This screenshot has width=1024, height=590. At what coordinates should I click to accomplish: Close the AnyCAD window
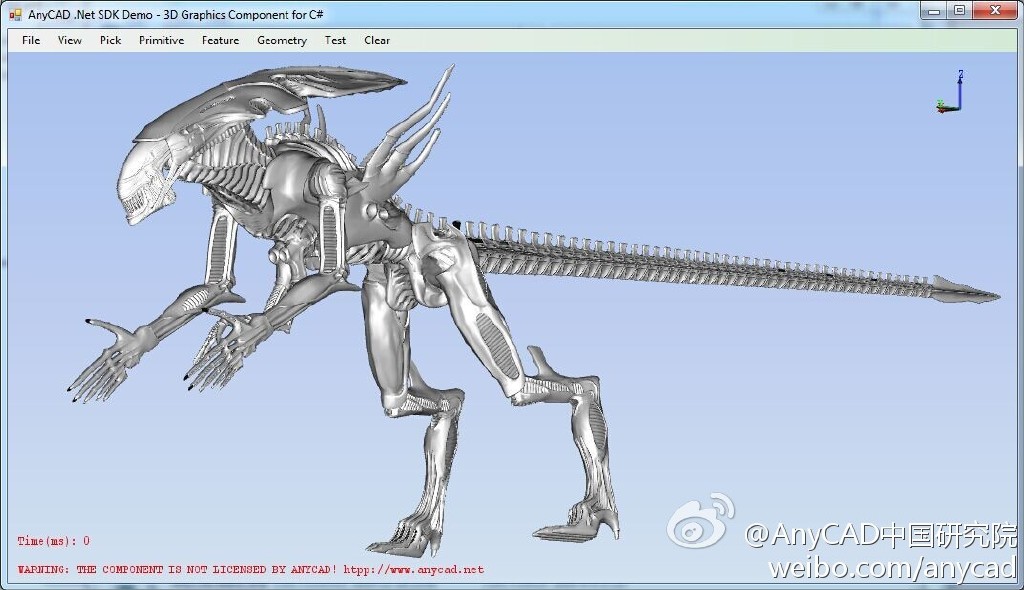pos(995,10)
